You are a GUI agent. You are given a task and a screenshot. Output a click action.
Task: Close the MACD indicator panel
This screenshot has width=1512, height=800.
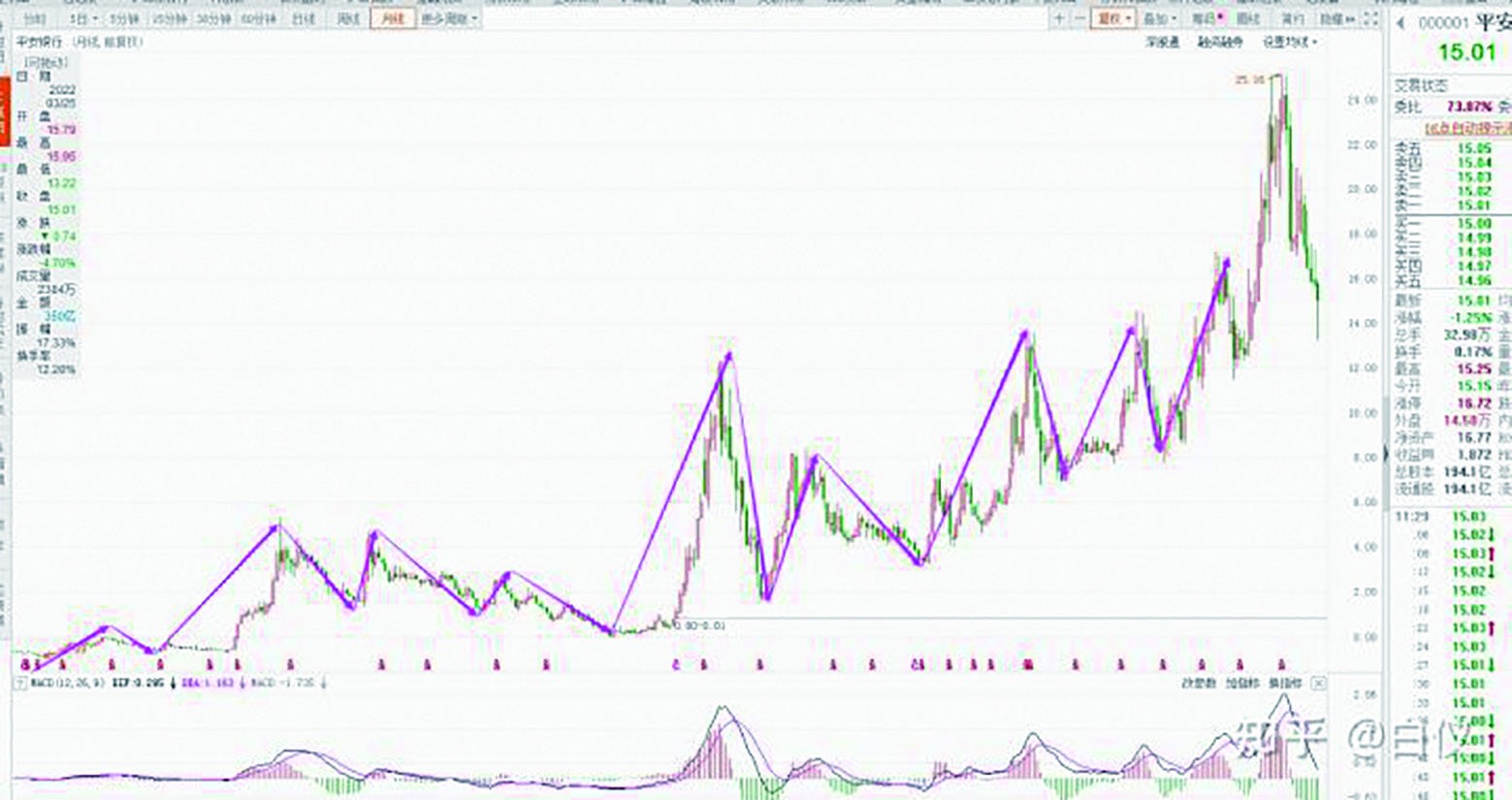[1319, 684]
